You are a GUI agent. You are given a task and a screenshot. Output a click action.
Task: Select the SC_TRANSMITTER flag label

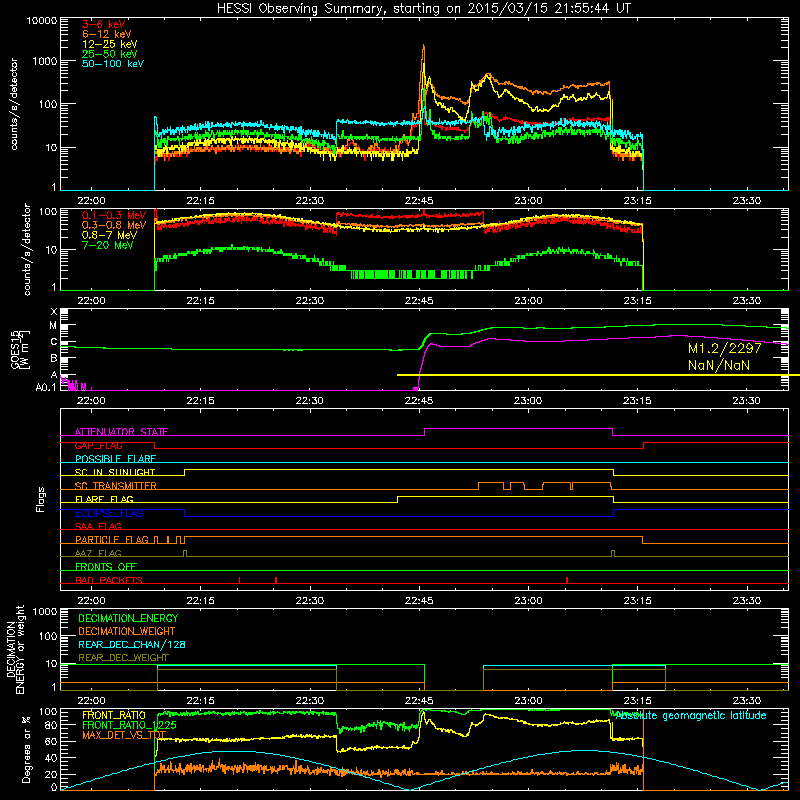[x=116, y=486]
